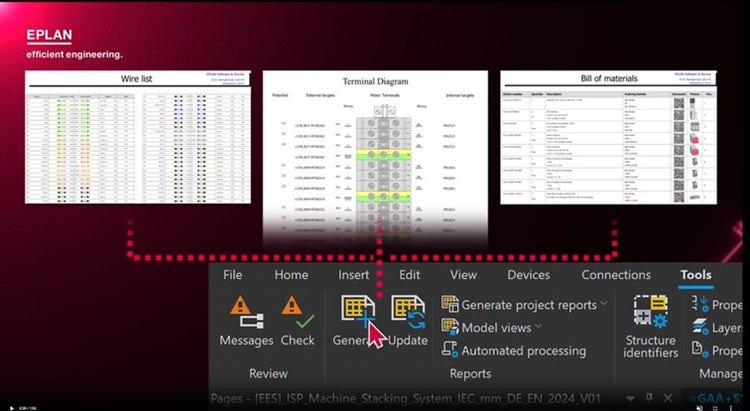Click the top Properties icon in Management group
Viewport: 750px width, 411px height.
pyautogui.click(x=700, y=304)
